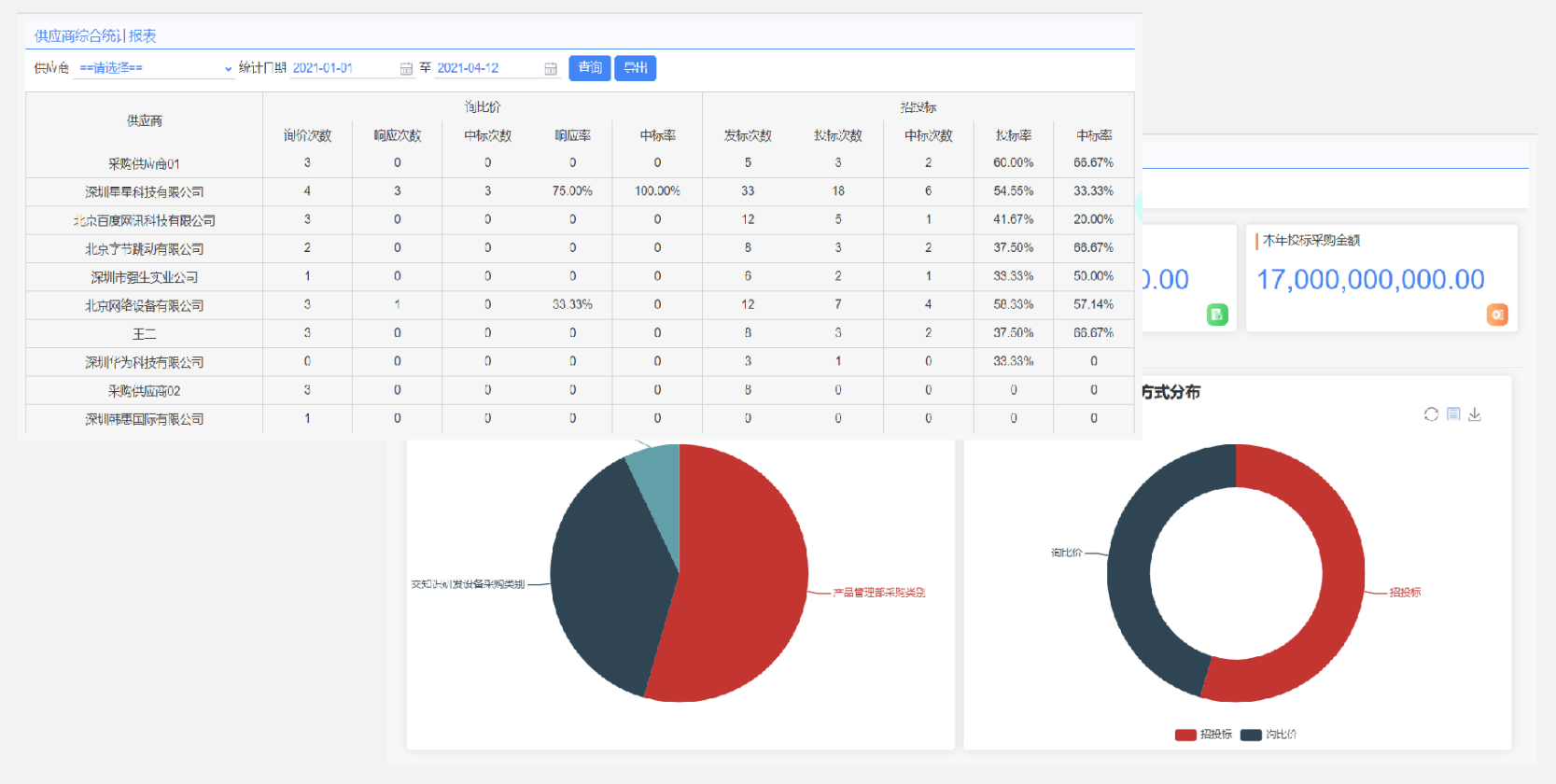Click the 20.00% win rate cell
Viewport: 1556px width, 784px height.
(1093, 219)
